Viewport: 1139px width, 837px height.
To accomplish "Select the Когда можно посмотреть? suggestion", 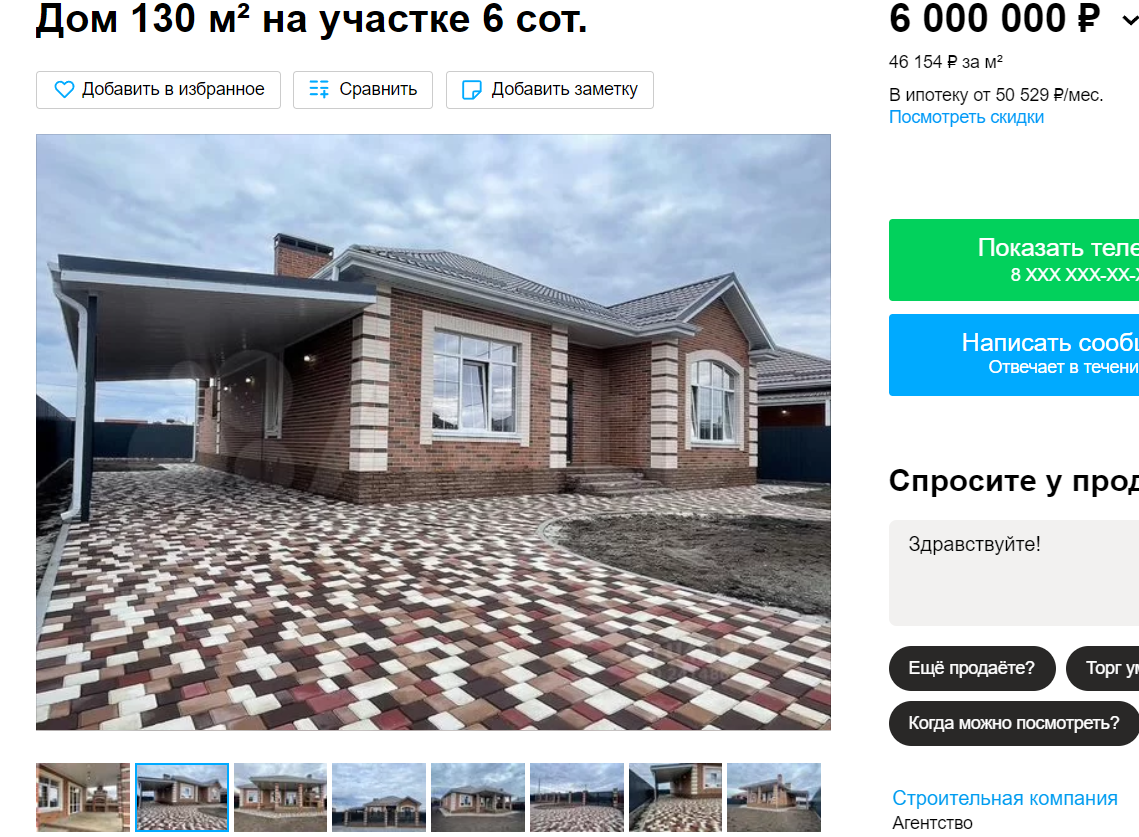I will (x=1013, y=723).
